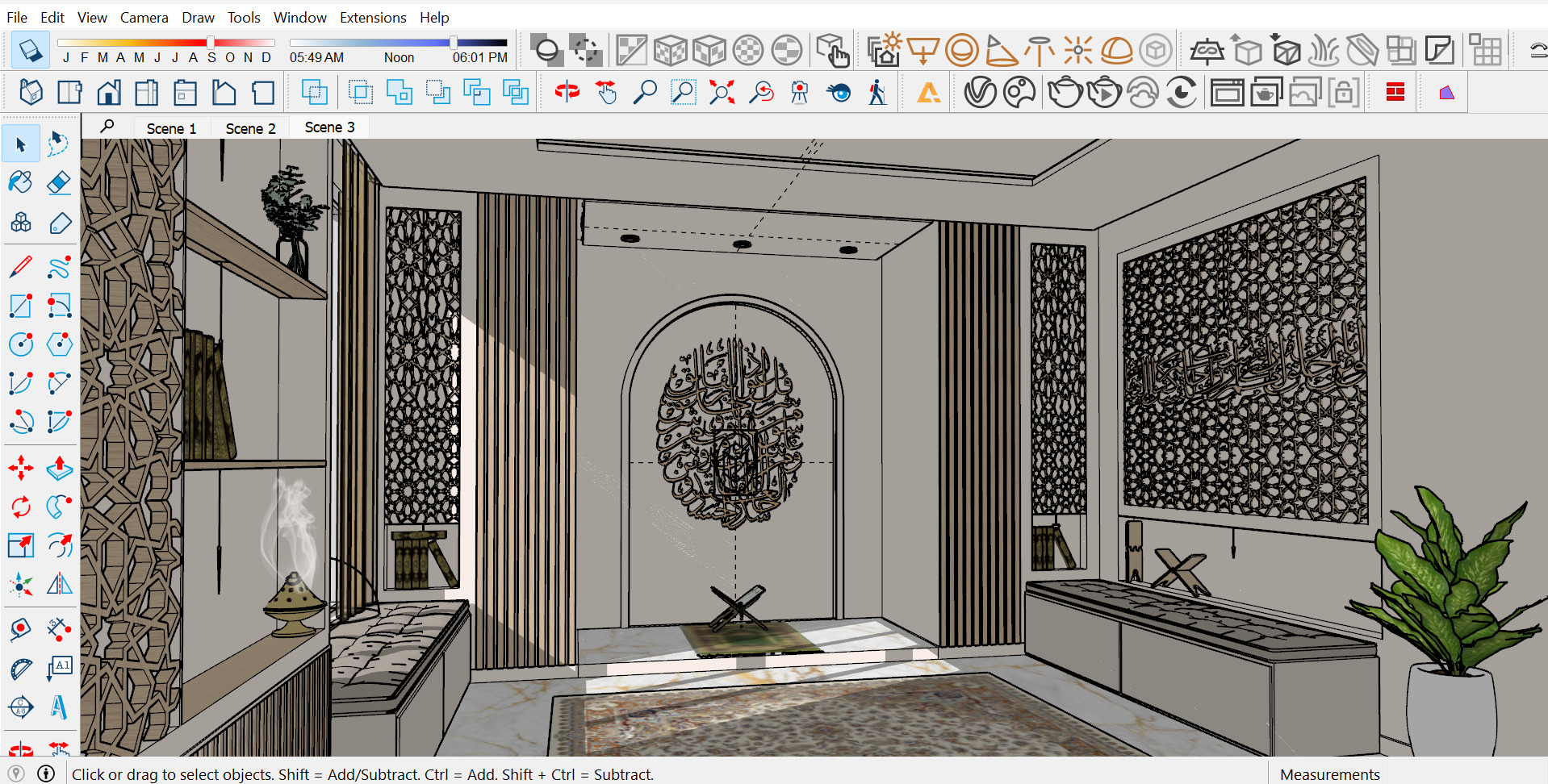The height and width of the screenshot is (784, 1548).
Task: Select the Scene 3 tab
Action: pos(329,127)
